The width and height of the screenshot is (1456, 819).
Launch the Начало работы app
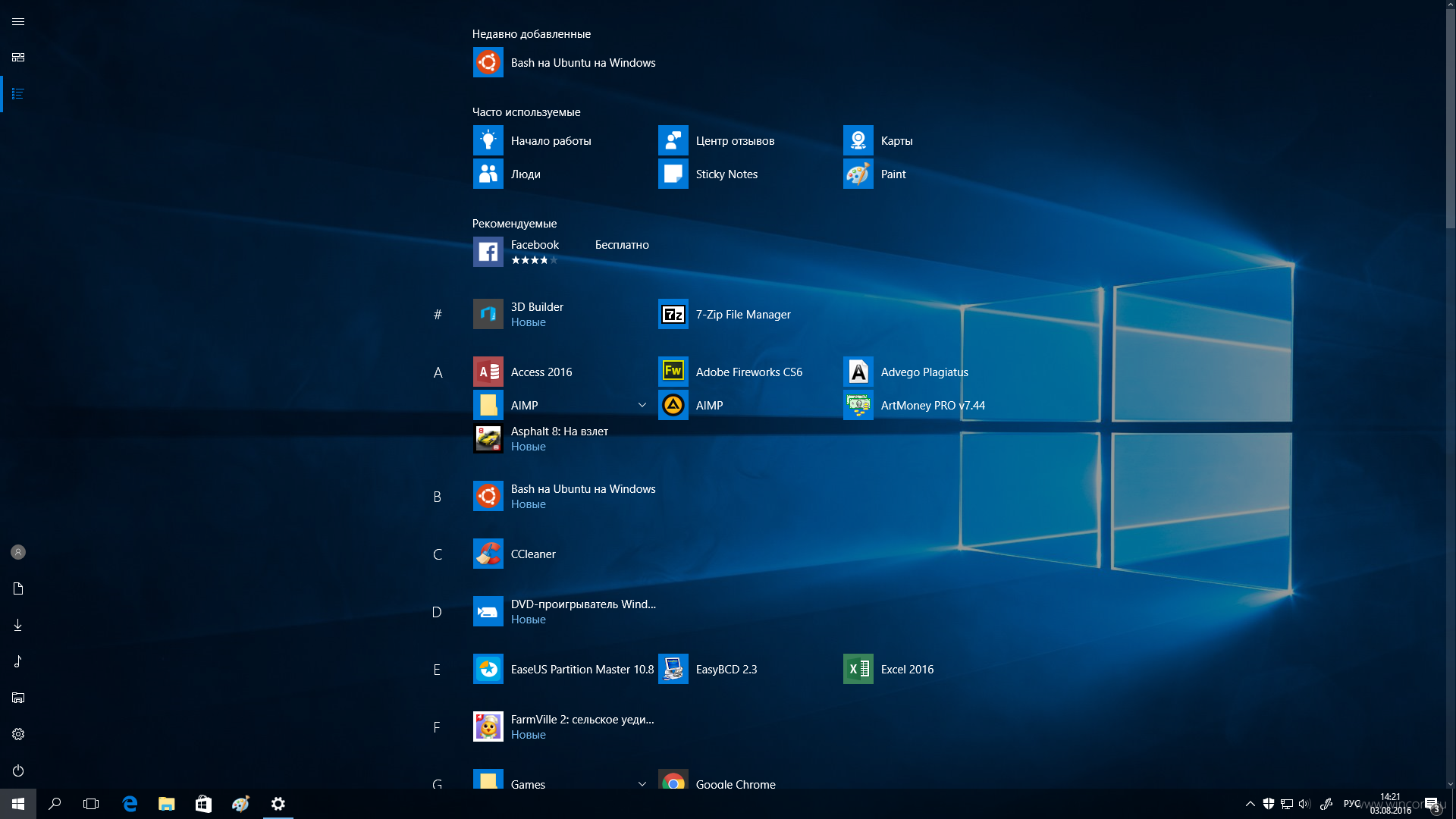532,140
